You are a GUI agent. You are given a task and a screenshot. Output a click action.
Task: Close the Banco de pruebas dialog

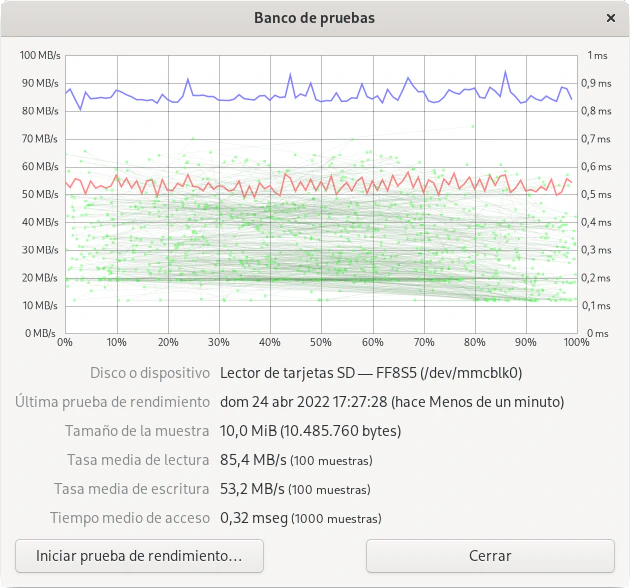click(611, 18)
